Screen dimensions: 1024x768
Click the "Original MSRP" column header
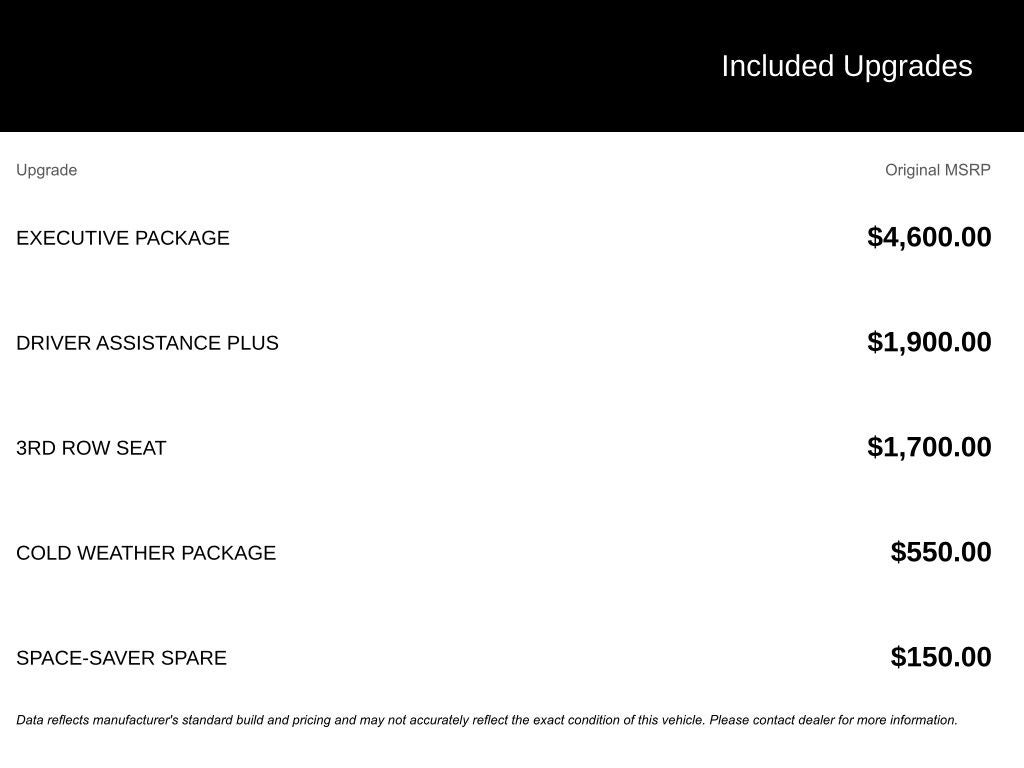[x=937, y=170]
